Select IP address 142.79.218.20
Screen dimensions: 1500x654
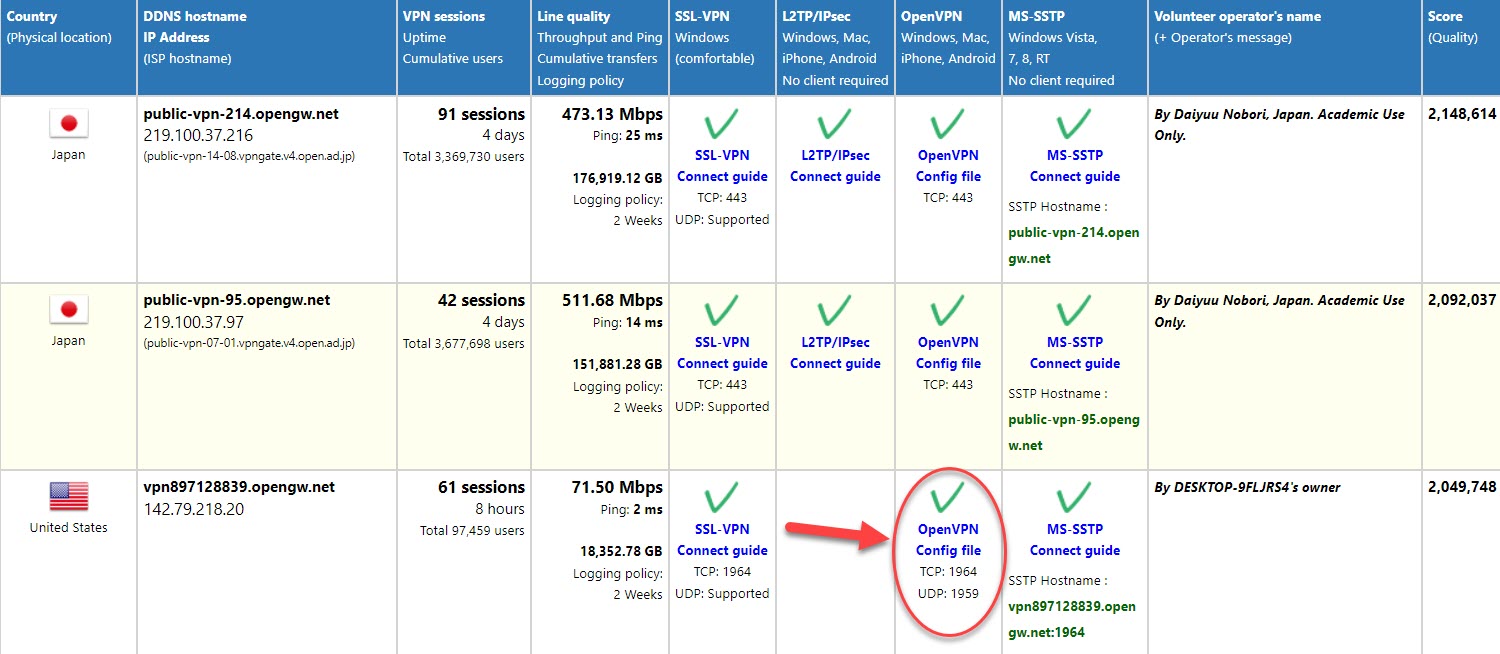(193, 509)
